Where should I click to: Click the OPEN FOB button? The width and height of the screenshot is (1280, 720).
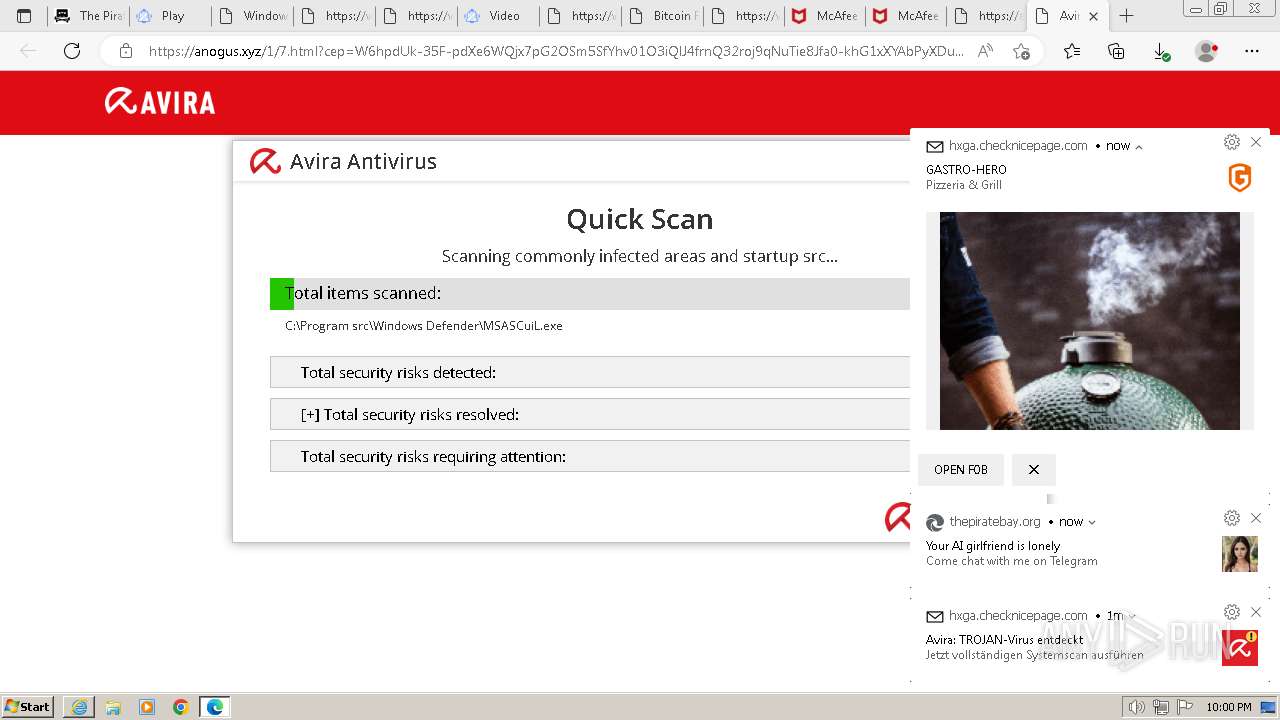pyautogui.click(x=961, y=470)
